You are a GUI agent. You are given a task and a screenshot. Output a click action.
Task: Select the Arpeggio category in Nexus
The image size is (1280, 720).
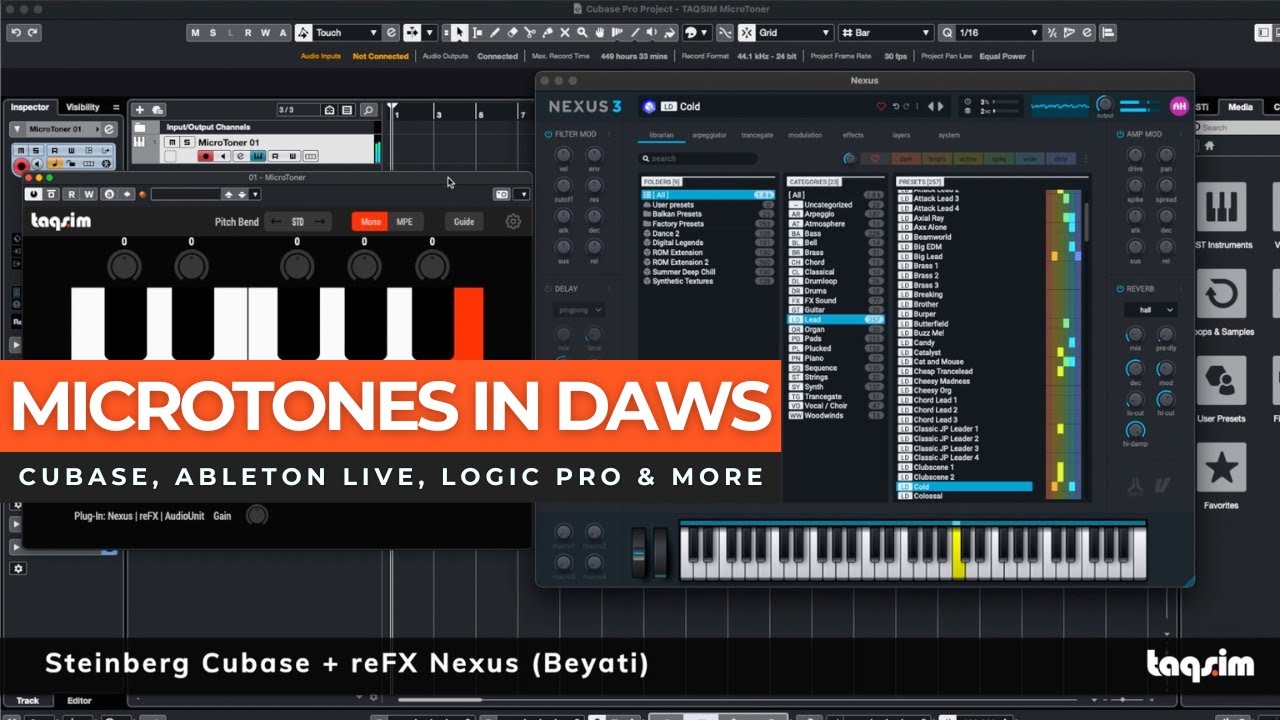coord(835,214)
